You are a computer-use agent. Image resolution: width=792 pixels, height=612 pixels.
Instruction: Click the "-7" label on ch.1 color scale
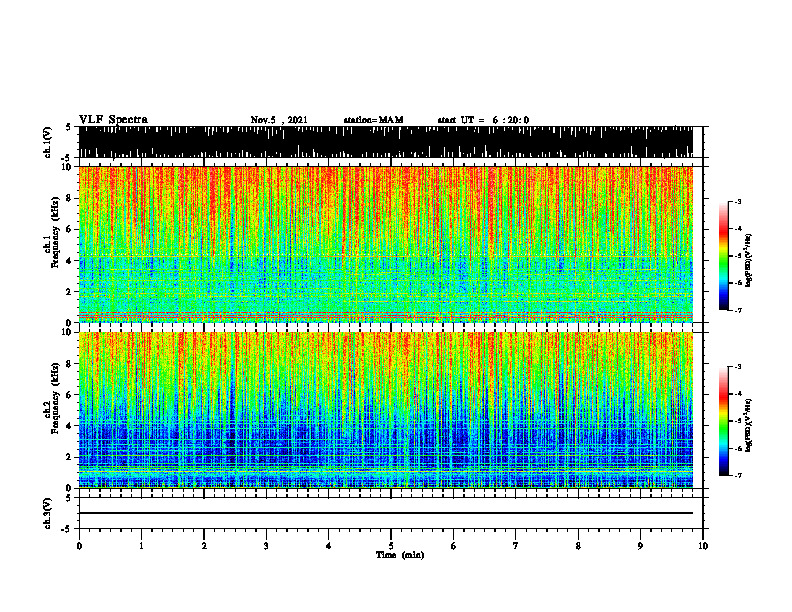(x=738, y=310)
